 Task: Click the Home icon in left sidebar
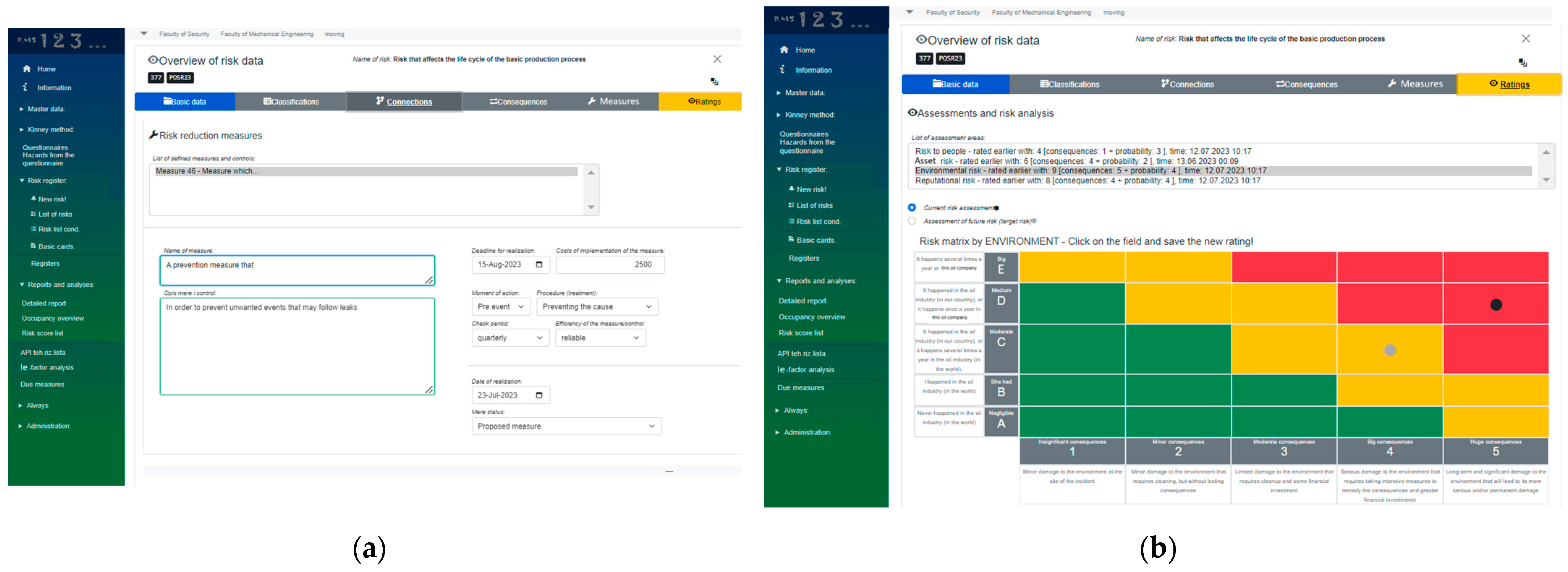click(x=27, y=69)
